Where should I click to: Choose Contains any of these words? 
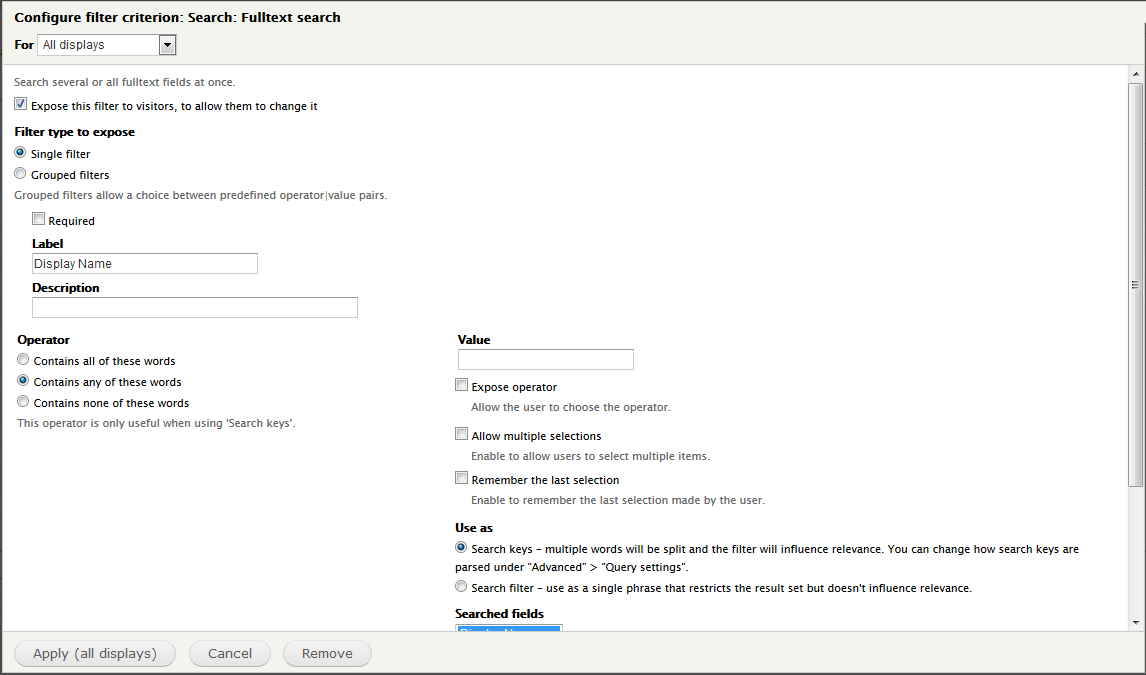coord(22,380)
